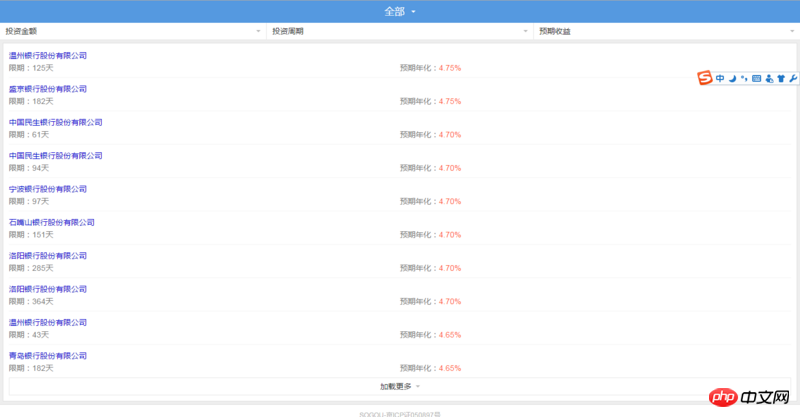The width and height of the screenshot is (800, 417).
Task: Open 洛阳银行股份有限公司 link with 285-day term
Action: coord(48,256)
